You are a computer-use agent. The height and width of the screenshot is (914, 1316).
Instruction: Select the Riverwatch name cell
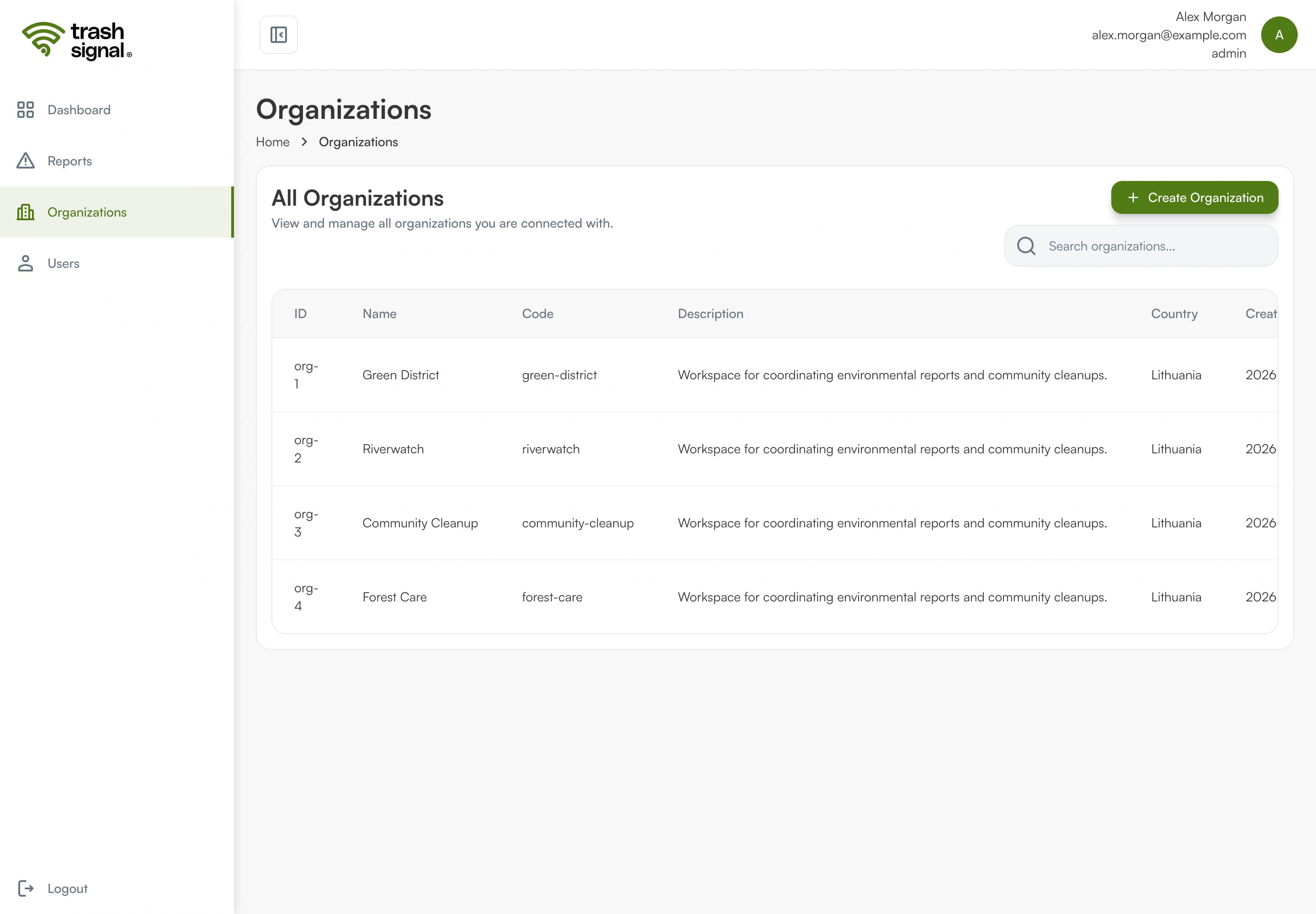coord(393,449)
